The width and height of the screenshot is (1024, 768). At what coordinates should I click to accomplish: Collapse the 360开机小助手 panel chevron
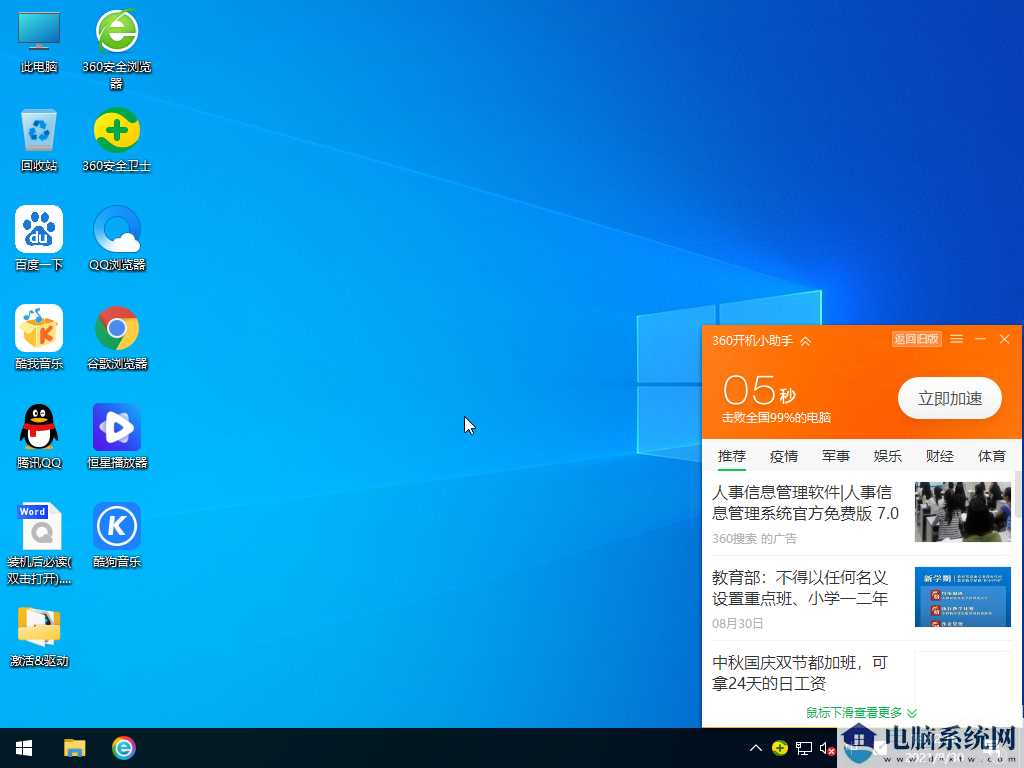tap(806, 341)
